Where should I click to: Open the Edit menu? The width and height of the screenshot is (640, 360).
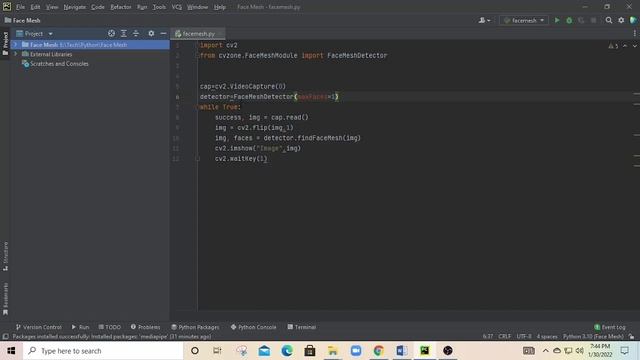tap(36, 7)
